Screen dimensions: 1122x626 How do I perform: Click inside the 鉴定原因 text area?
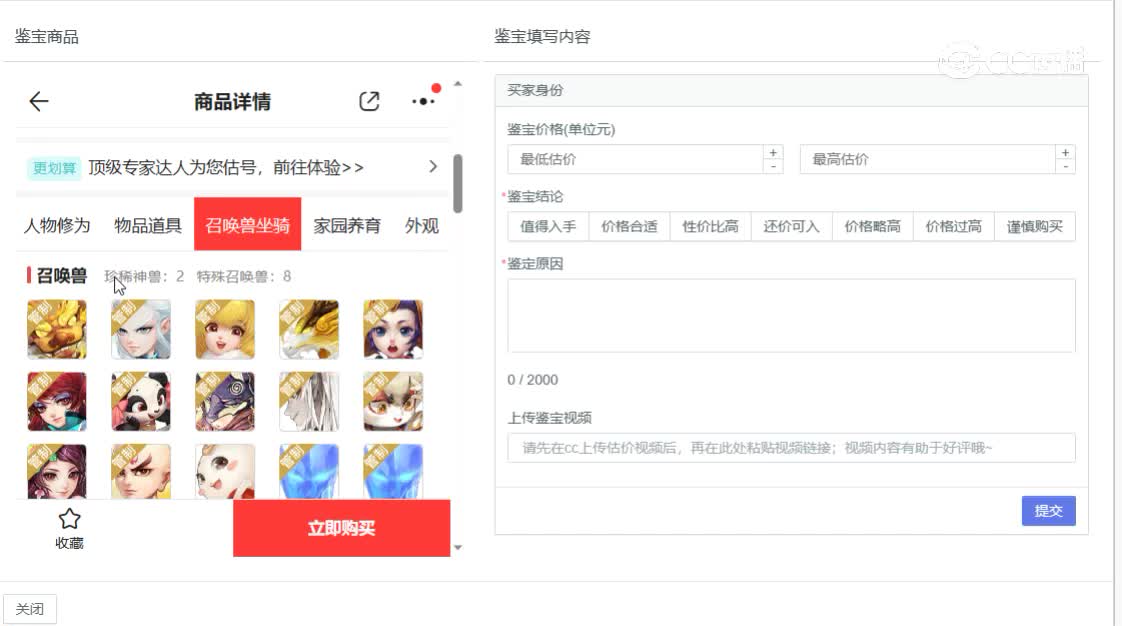(790, 315)
